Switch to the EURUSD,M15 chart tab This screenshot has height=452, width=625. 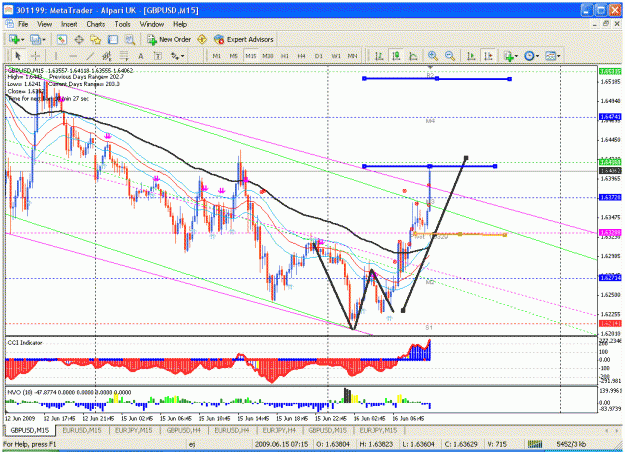(82, 430)
